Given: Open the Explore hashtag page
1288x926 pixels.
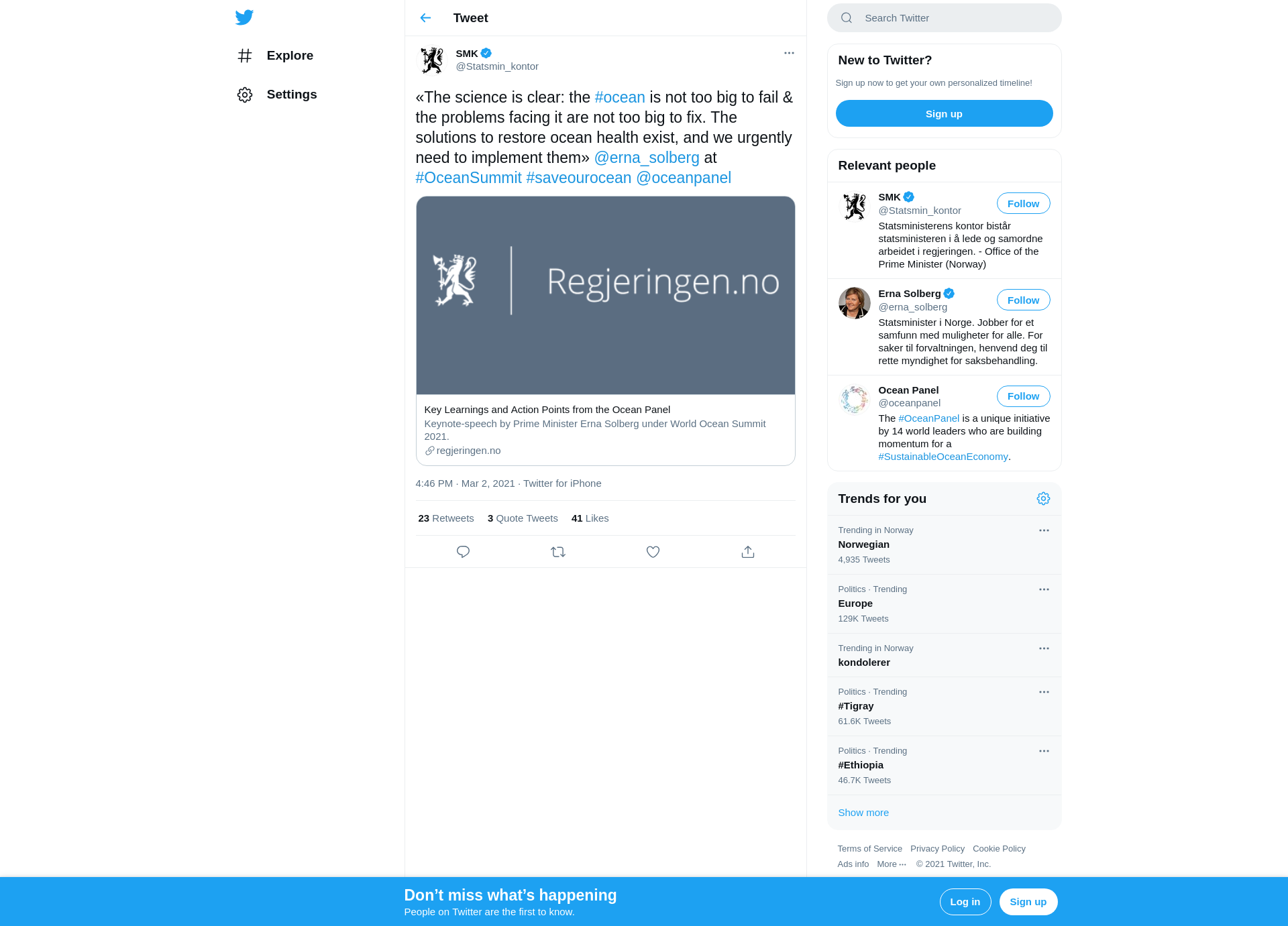Looking at the screenshot, I should click(x=275, y=56).
